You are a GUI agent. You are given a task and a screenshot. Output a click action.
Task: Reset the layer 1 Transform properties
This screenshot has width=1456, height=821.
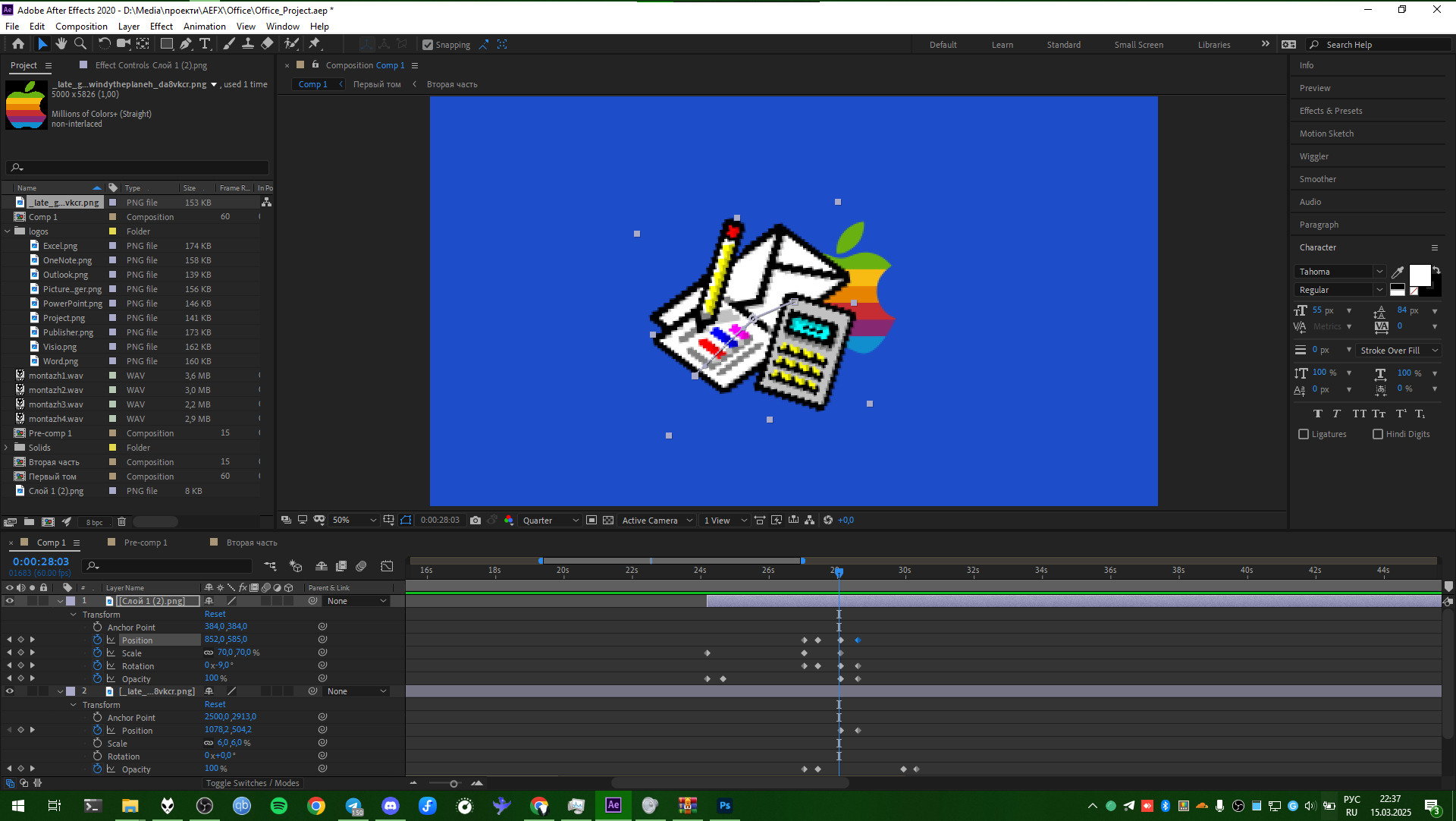[x=215, y=614]
